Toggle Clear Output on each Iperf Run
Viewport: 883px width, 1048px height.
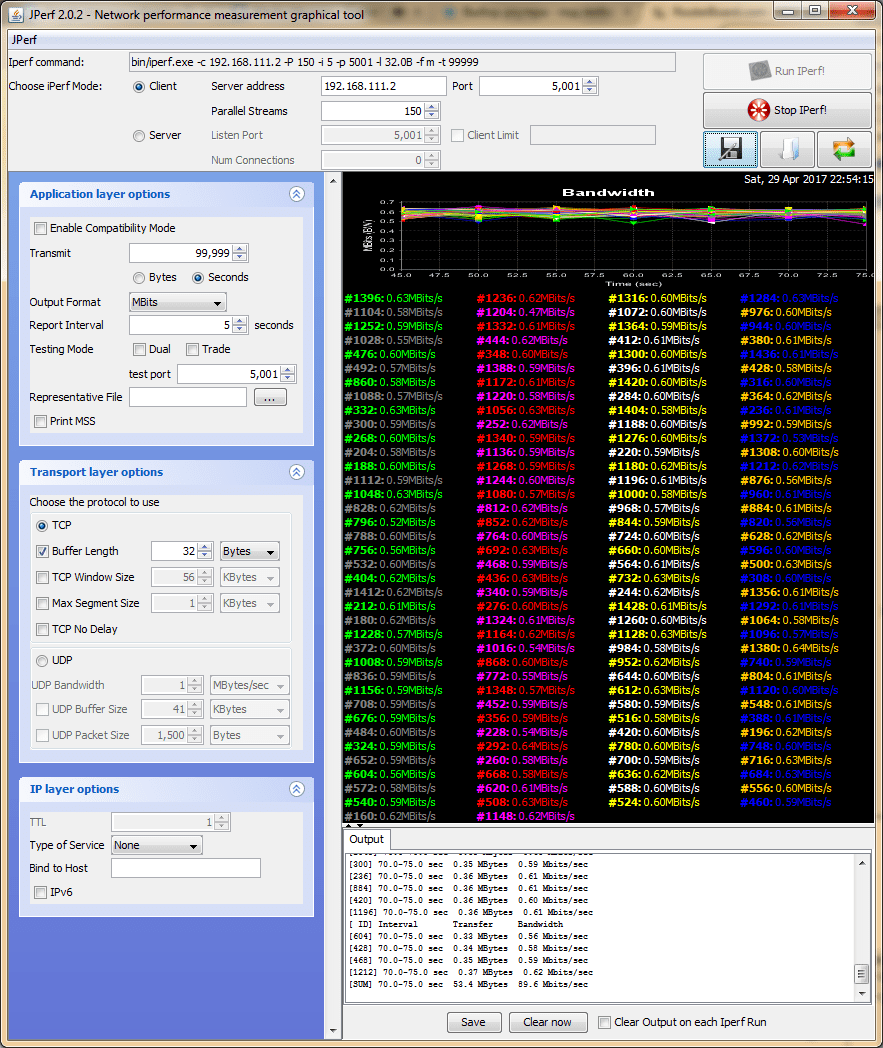603,1022
